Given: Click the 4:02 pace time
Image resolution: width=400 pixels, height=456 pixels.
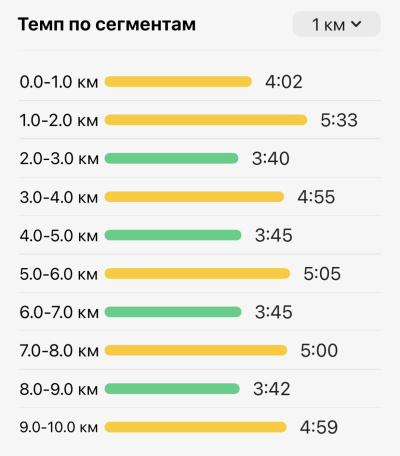Looking at the screenshot, I should pyautogui.click(x=284, y=82).
